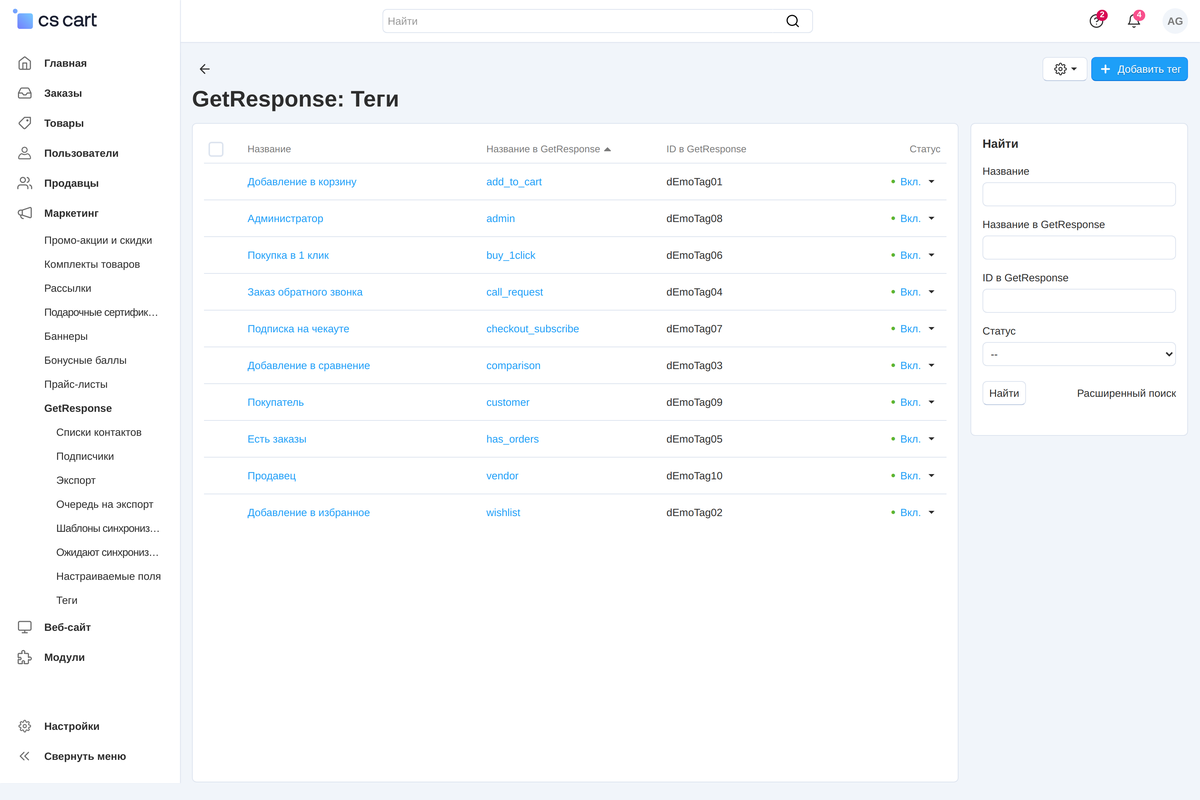Image resolution: width=1200 pixels, height=800 pixels.
Task: Click the search magnifier icon
Action: point(793,21)
